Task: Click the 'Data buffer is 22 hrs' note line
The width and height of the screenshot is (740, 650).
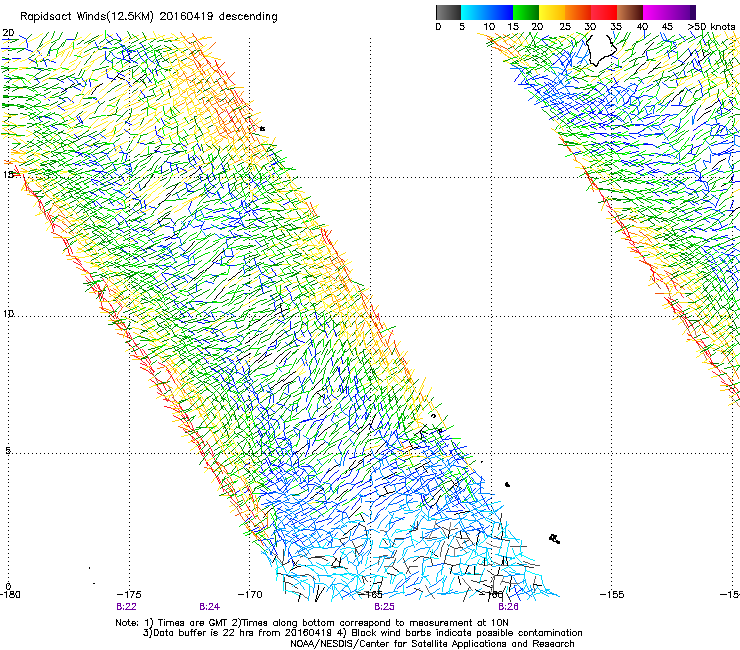Action: 362,633
